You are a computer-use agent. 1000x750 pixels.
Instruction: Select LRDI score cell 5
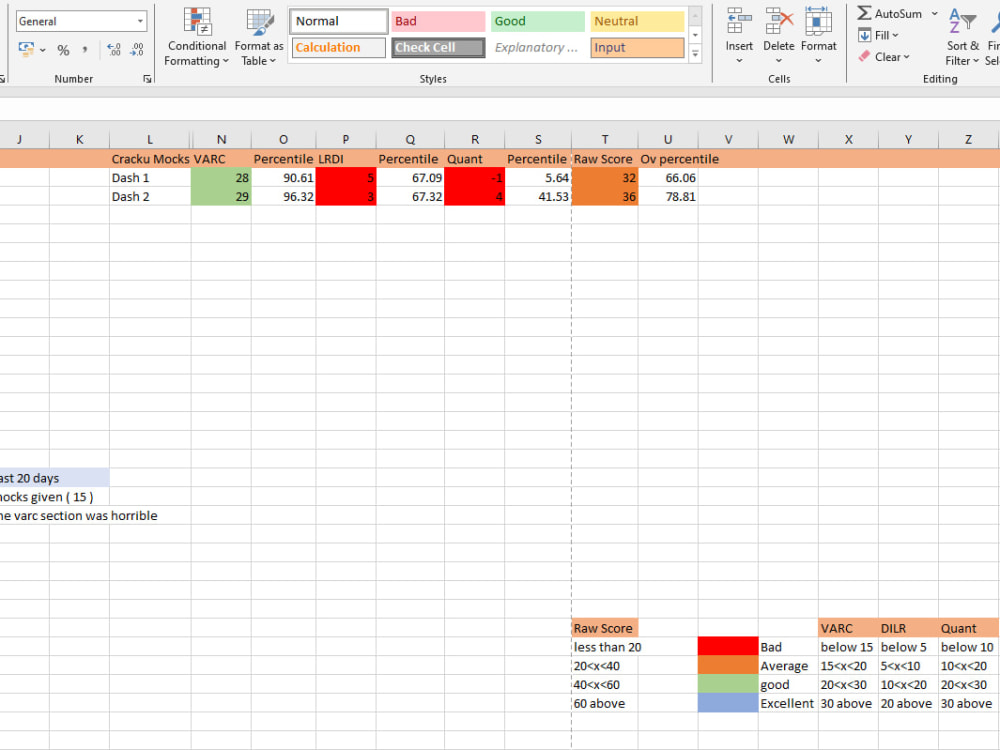click(x=346, y=178)
